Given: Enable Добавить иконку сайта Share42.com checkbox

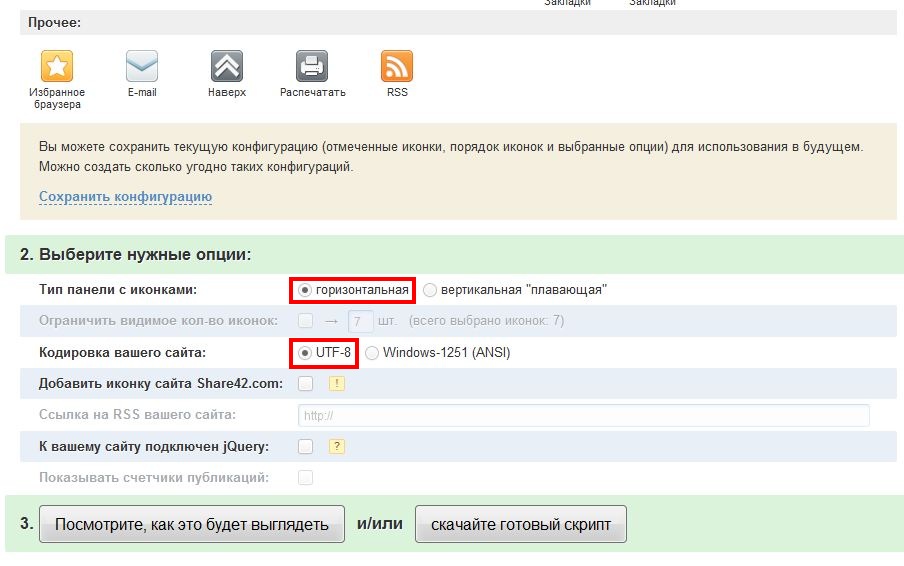Looking at the screenshot, I should (306, 383).
